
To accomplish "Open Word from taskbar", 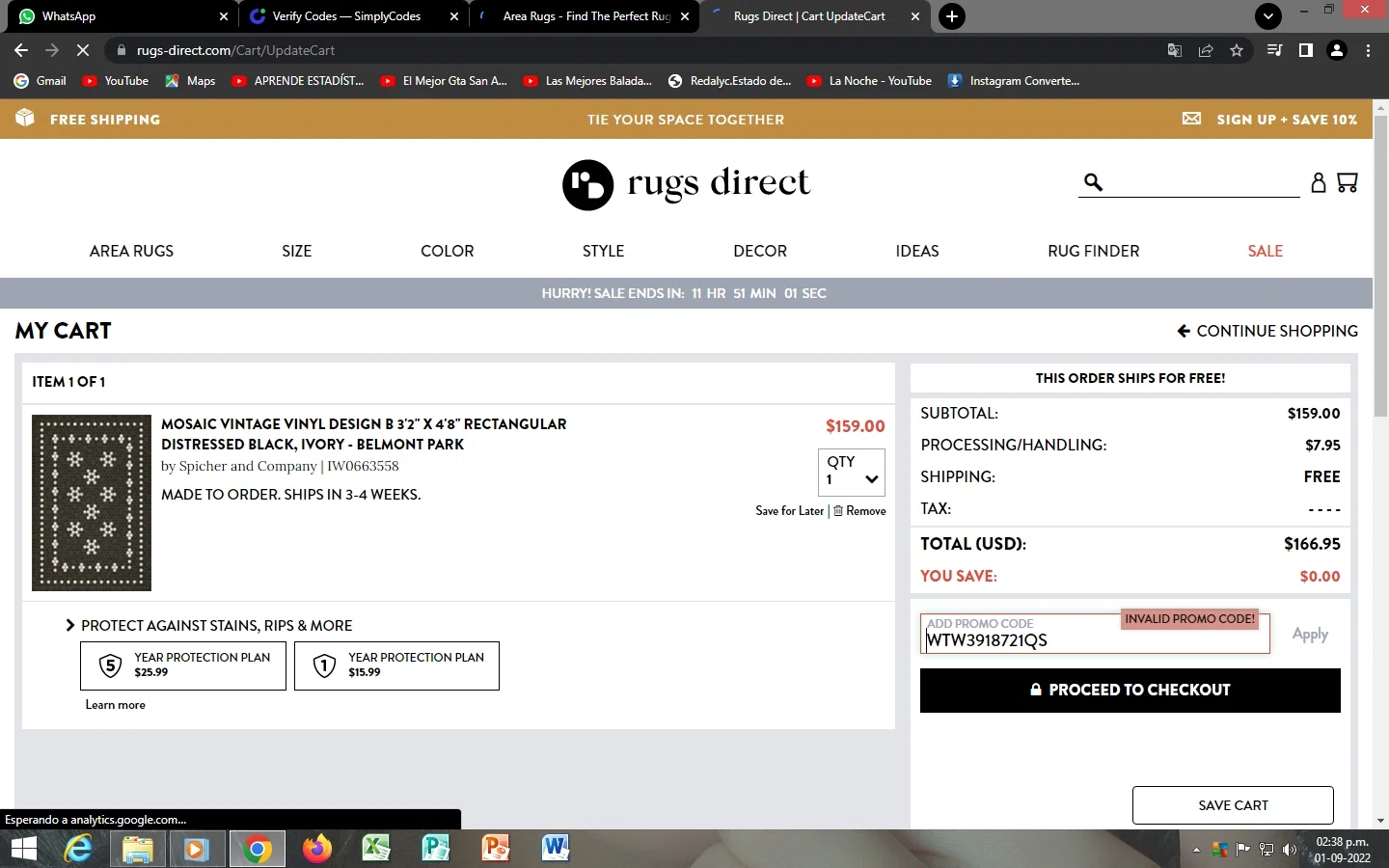I will point(556,849).
